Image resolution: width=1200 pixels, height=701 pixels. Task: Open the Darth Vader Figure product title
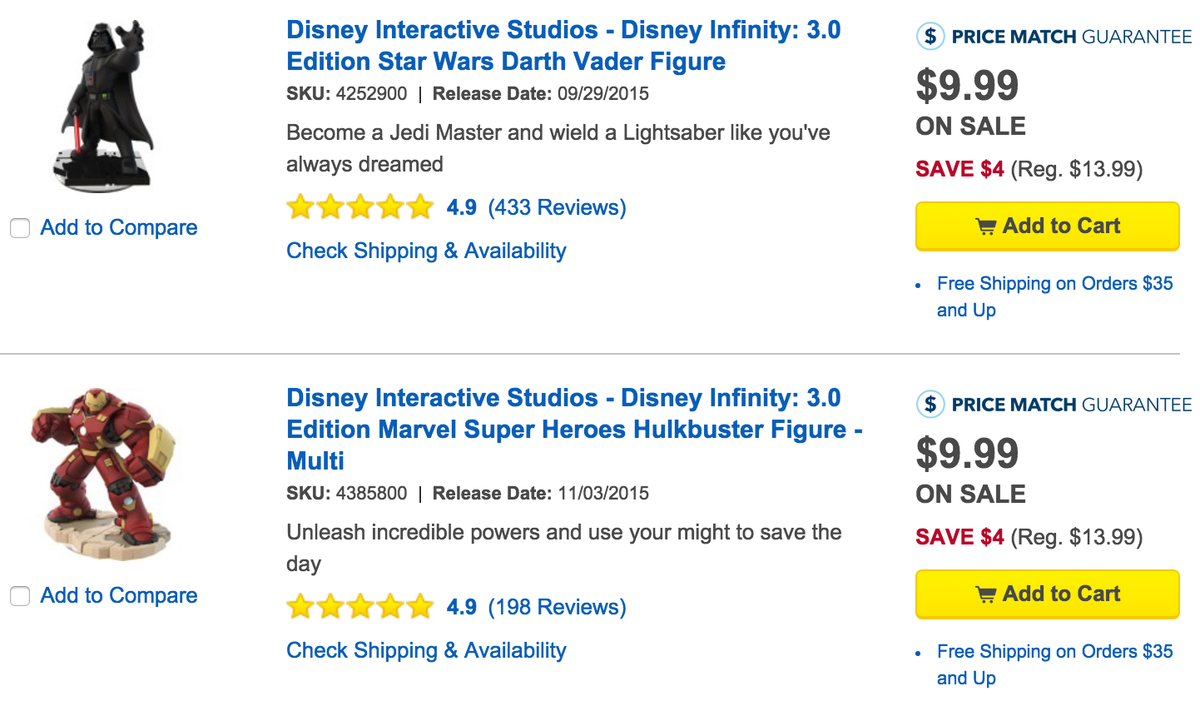click(x=563, y=46)
